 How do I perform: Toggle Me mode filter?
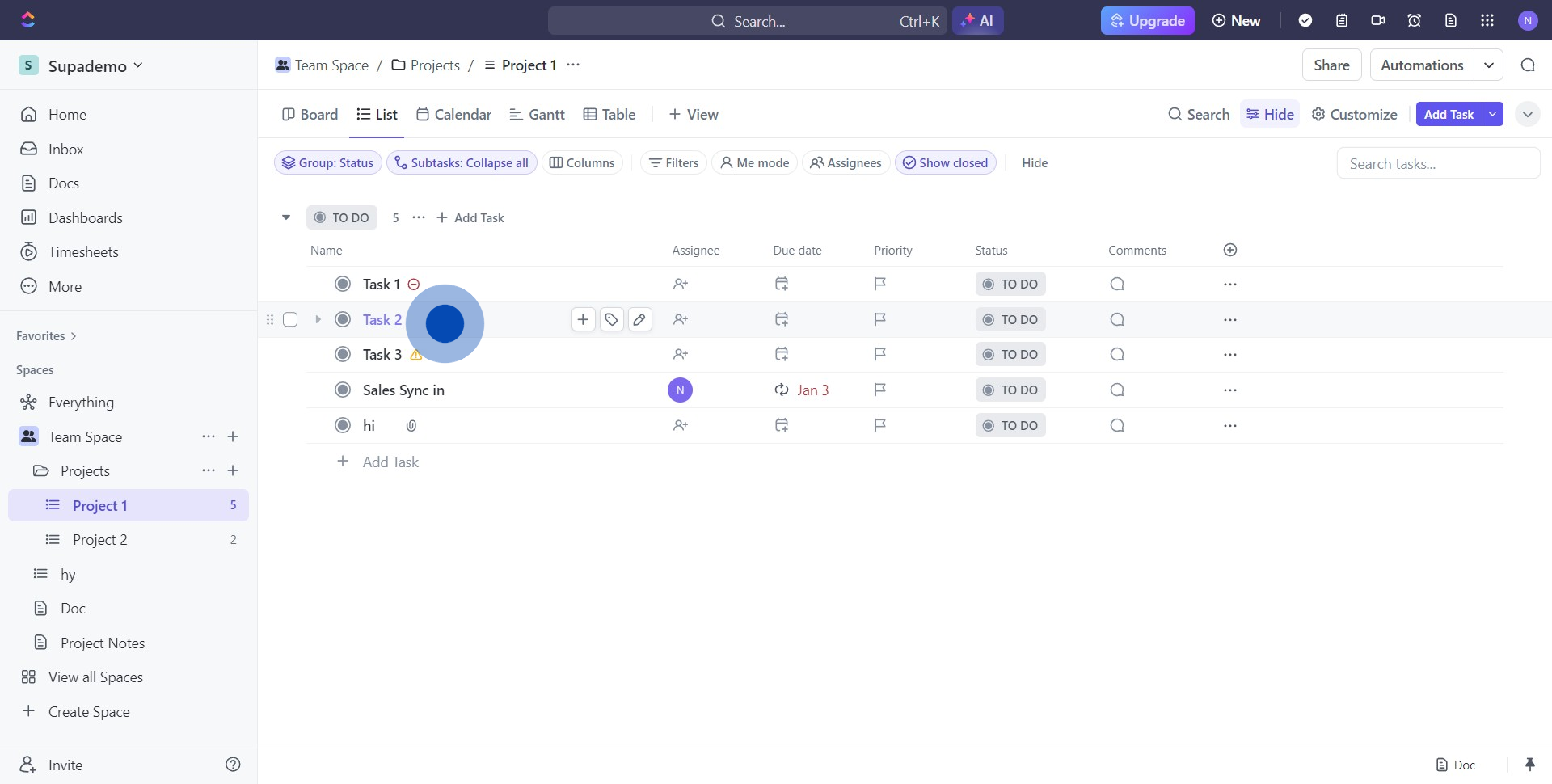[754, 163]
